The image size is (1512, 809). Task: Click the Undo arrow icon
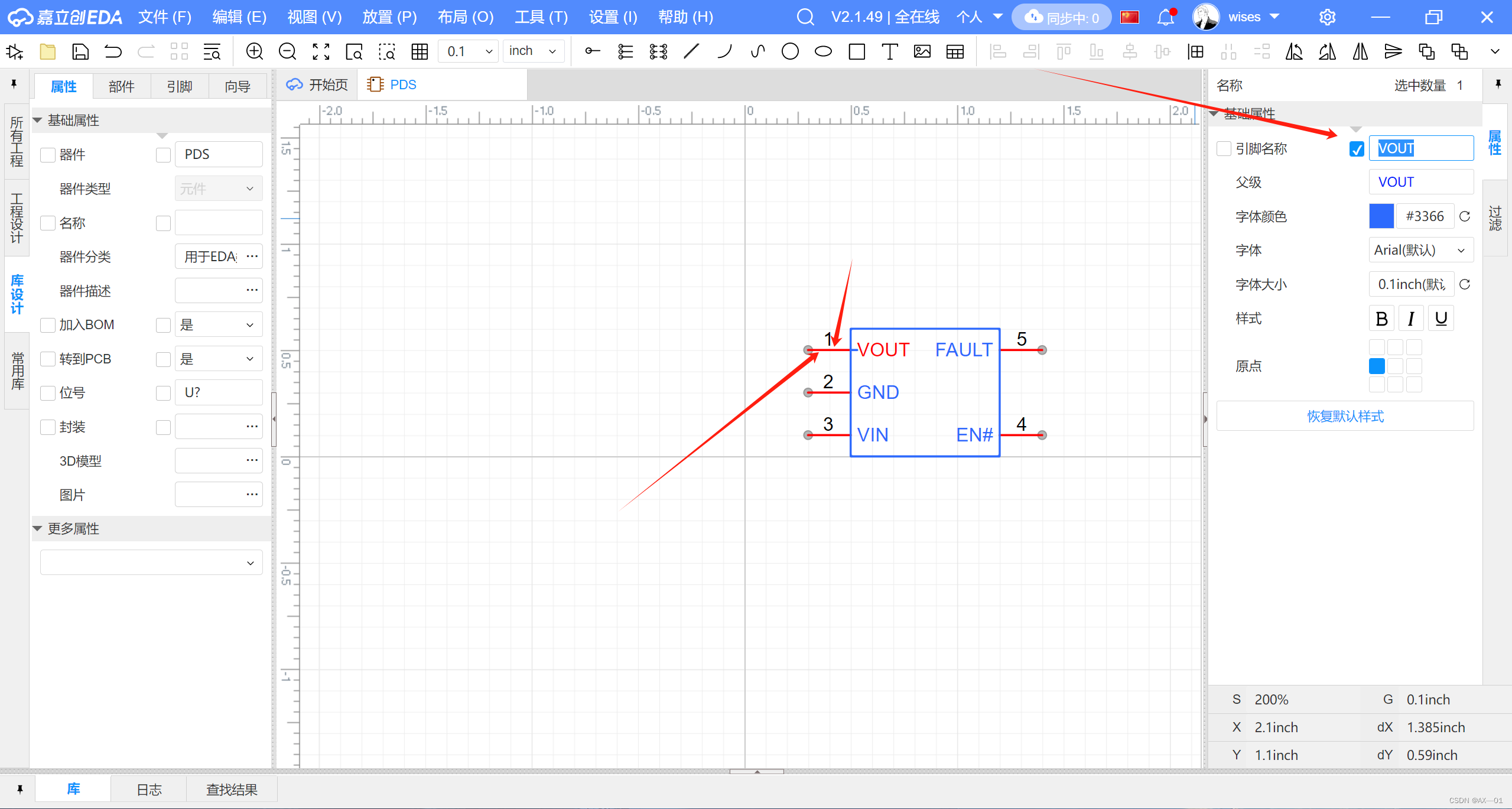pyautogui.click(x=113, y=51)
